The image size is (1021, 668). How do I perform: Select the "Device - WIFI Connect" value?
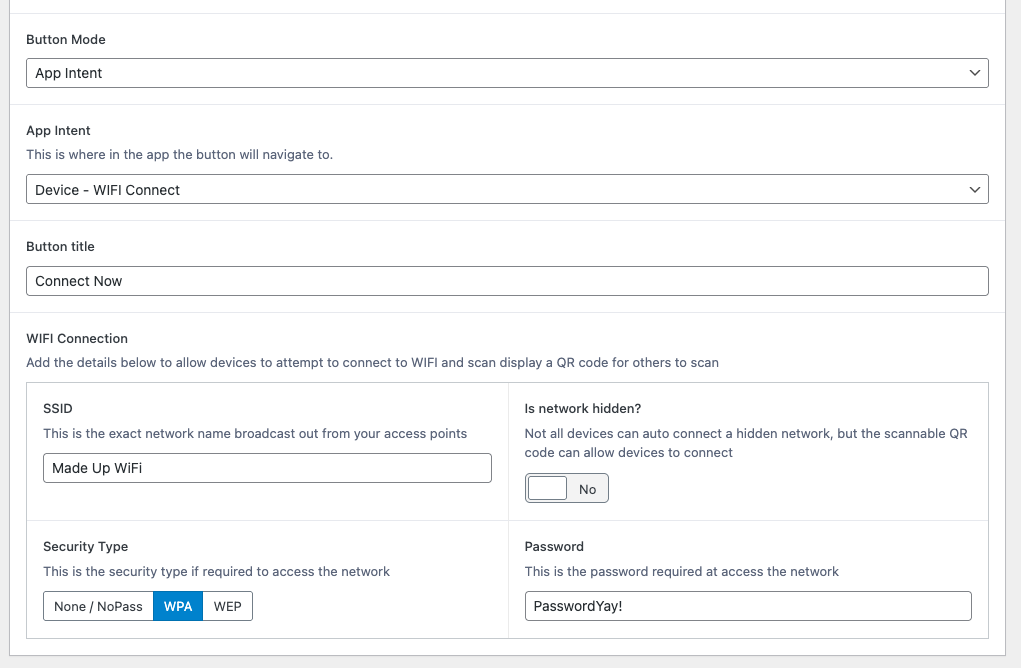pyautogui.click(x=507, y=189)
